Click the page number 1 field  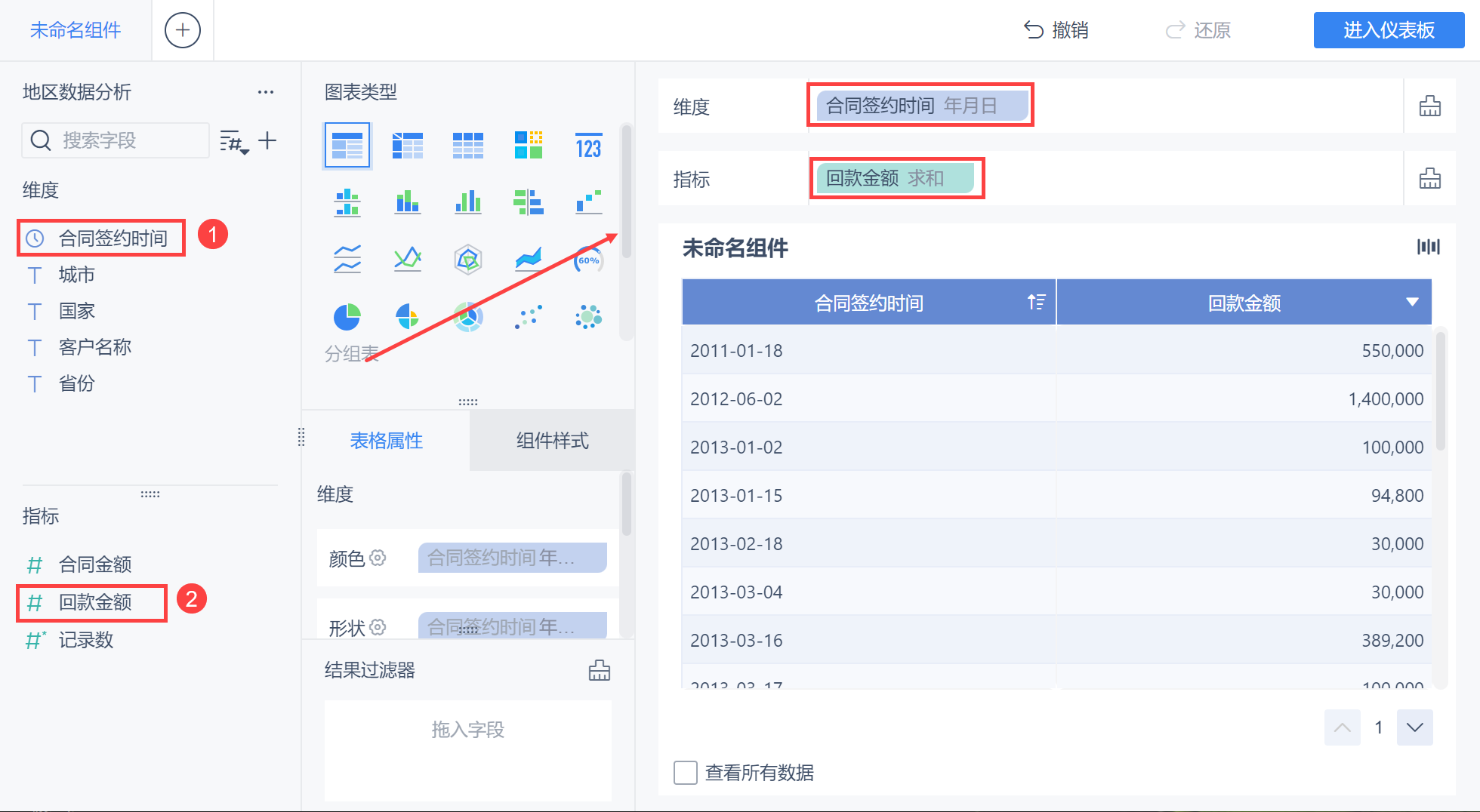[x=1379, y=727]
